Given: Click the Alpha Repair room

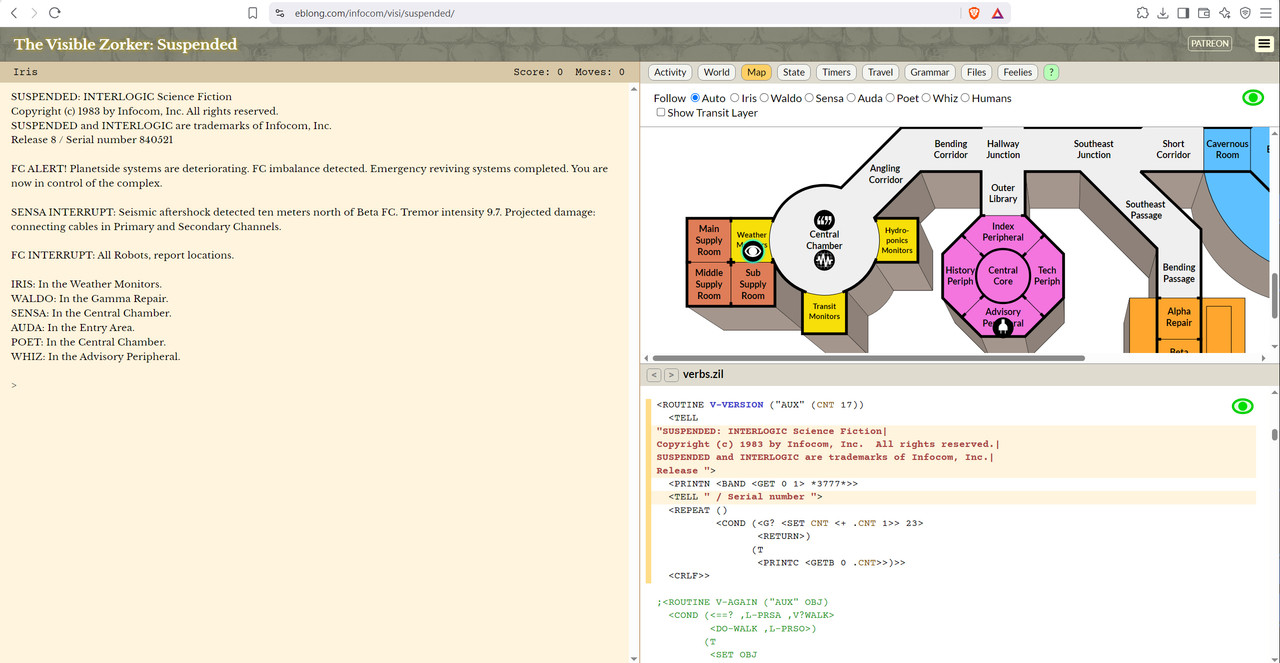Looking at the screenshot, I should tap(1179, 317).
